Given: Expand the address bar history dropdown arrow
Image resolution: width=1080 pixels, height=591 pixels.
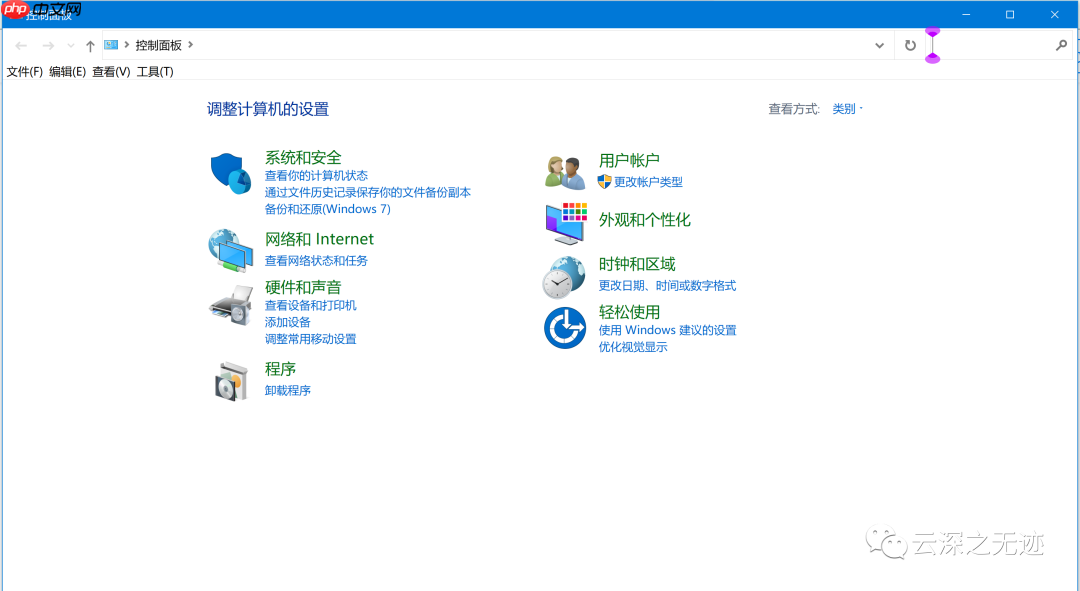Looking at the screenshot, I should tap(879, 45).
